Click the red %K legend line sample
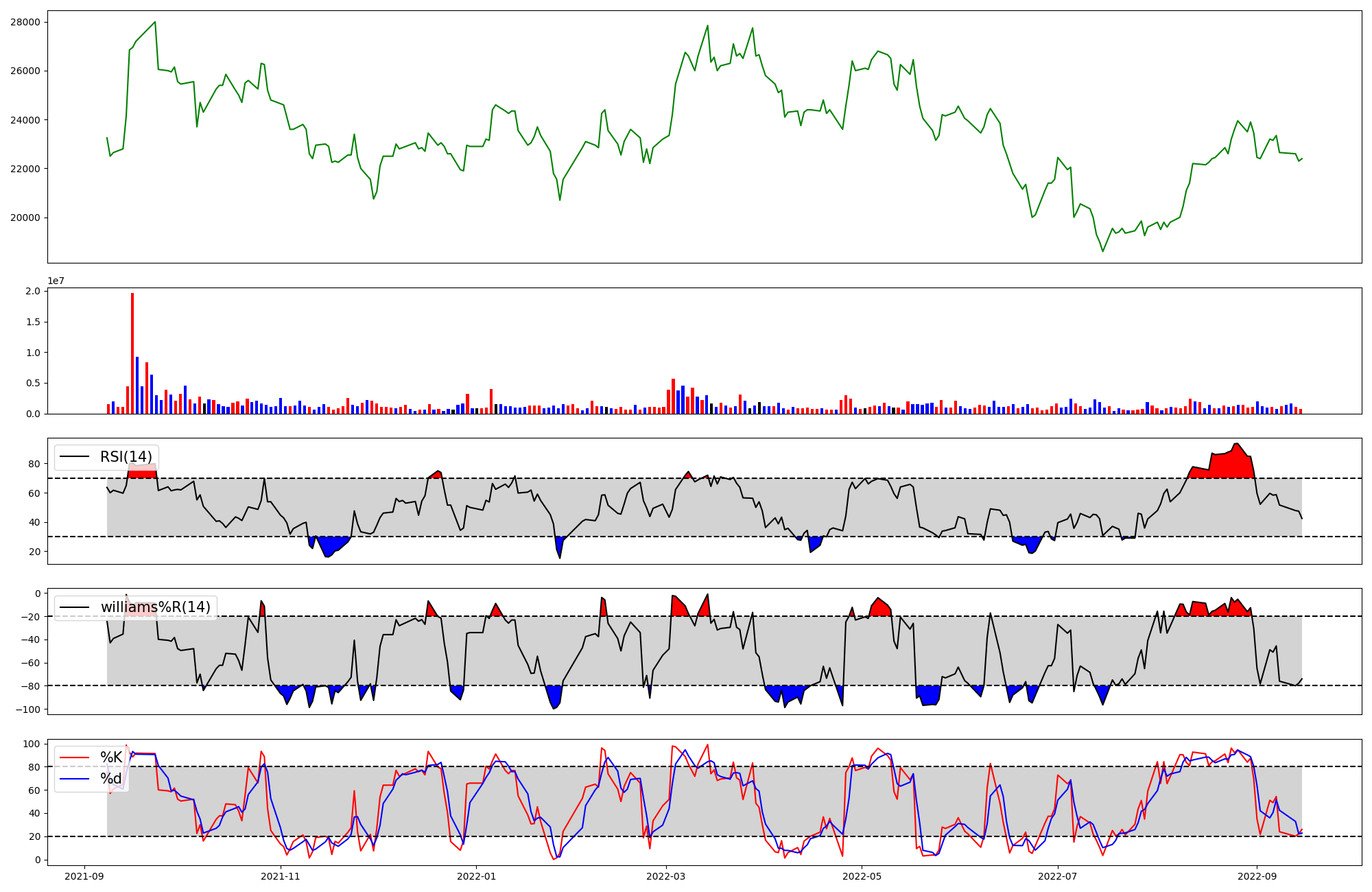 click(75, 758)
